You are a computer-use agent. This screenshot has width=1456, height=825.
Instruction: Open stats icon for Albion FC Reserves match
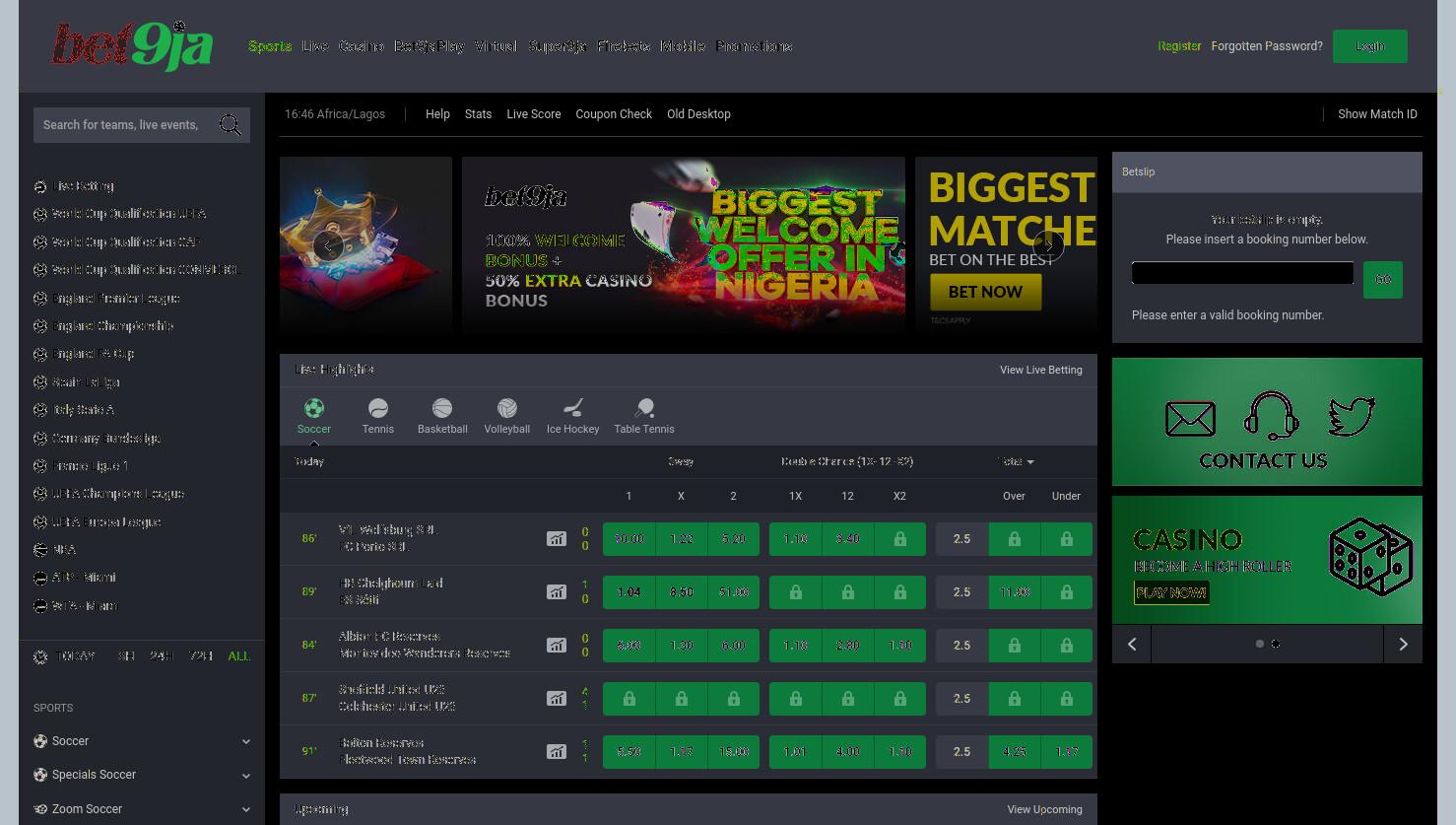[x=557, y=646]
